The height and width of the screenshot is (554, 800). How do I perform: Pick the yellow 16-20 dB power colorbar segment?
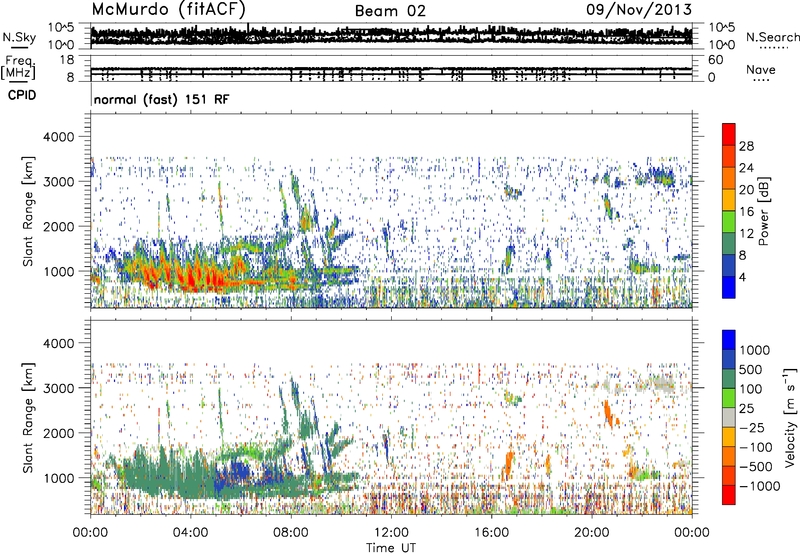click(729, 200)
